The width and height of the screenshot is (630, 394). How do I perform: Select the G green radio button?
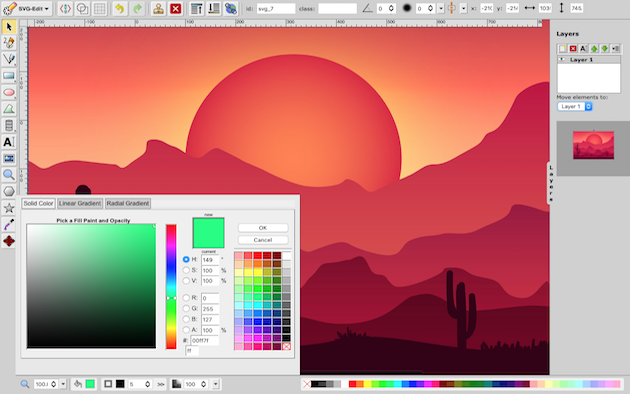click(186, 308)
